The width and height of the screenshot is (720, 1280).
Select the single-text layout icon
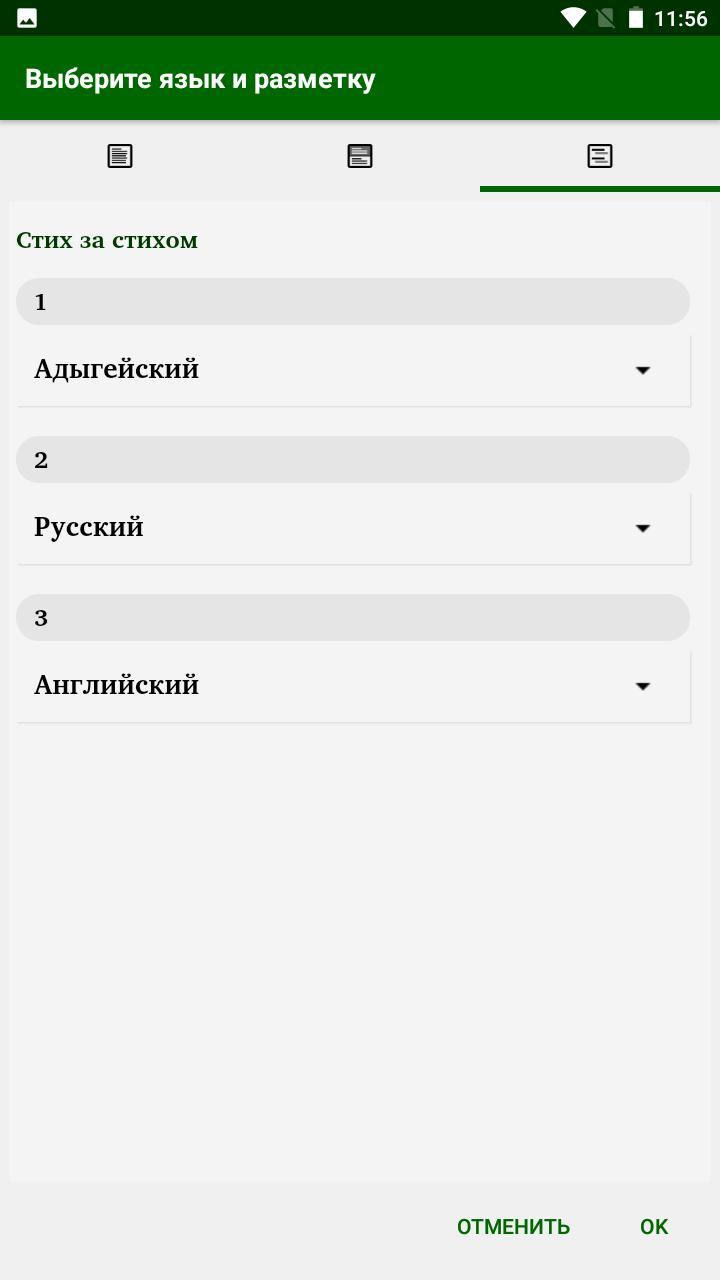120,156
